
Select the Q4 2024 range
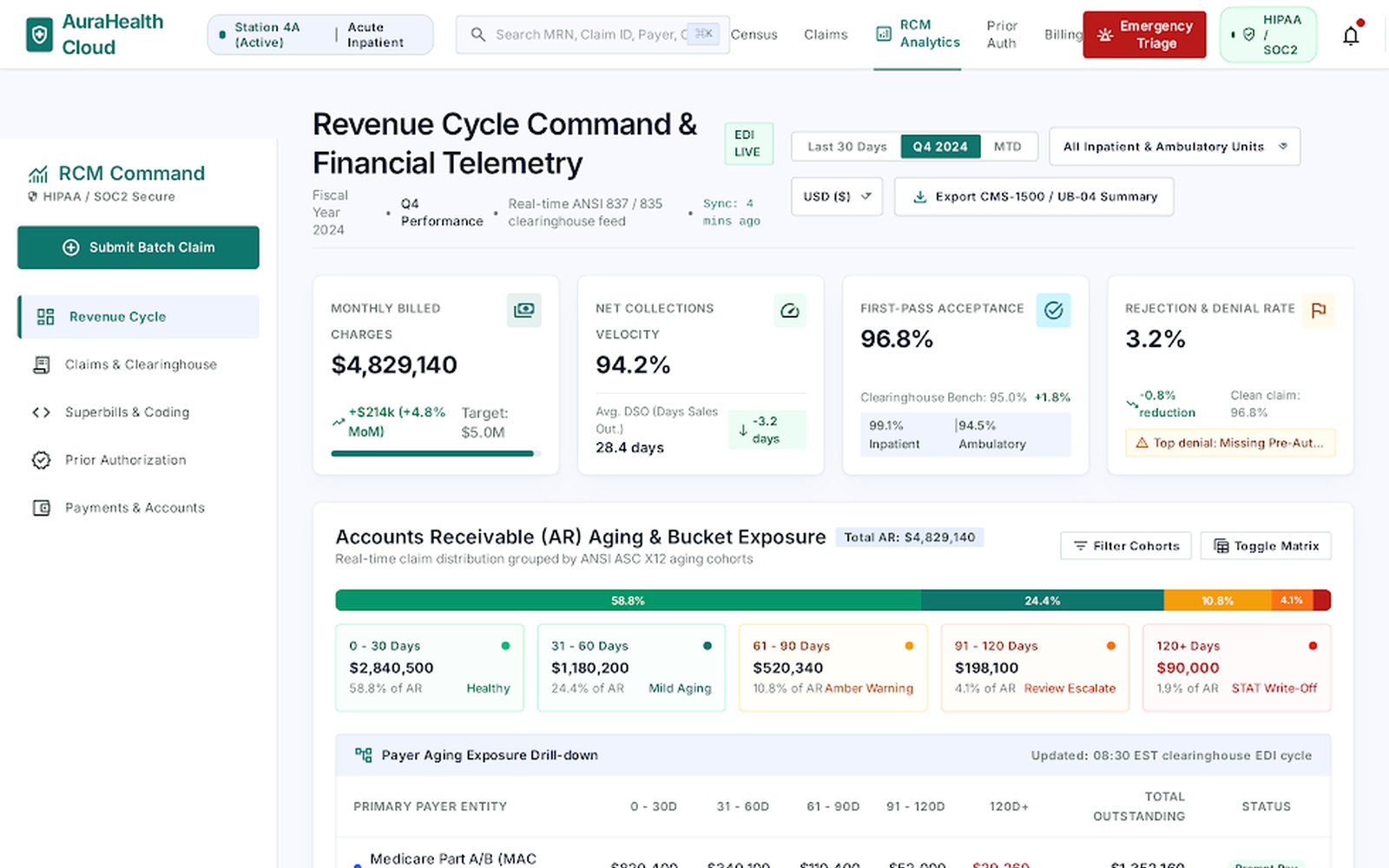click(x=940, y=147)
